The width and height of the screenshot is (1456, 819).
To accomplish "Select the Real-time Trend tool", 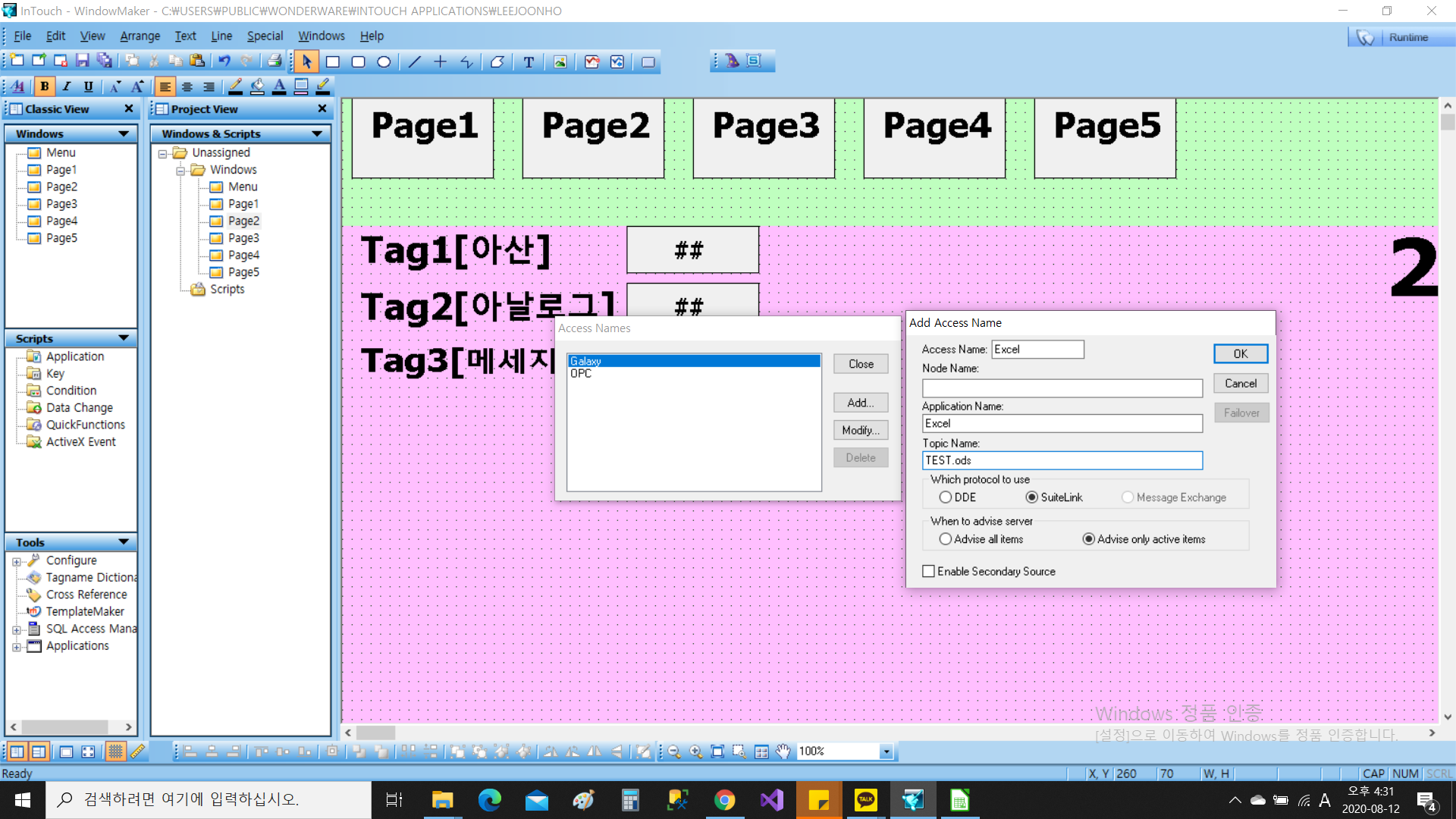I will [x=591, y=62].
